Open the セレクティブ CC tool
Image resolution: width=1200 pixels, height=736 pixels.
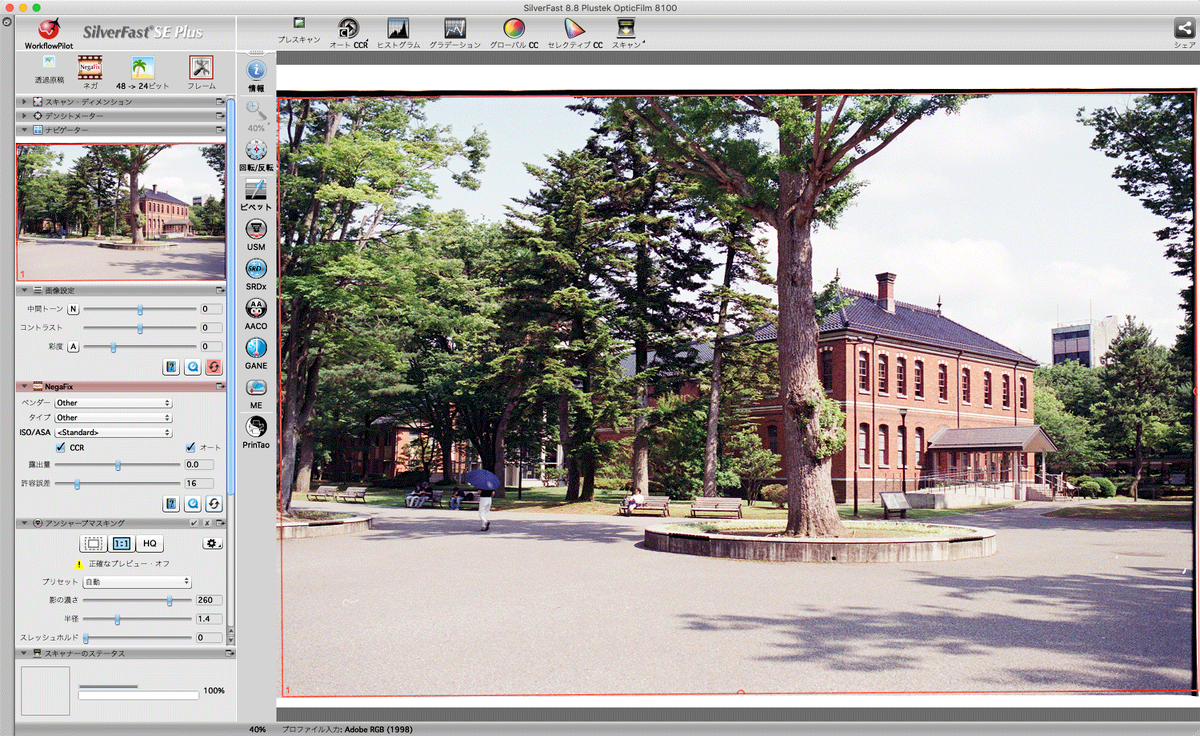(x=574, y=29)
